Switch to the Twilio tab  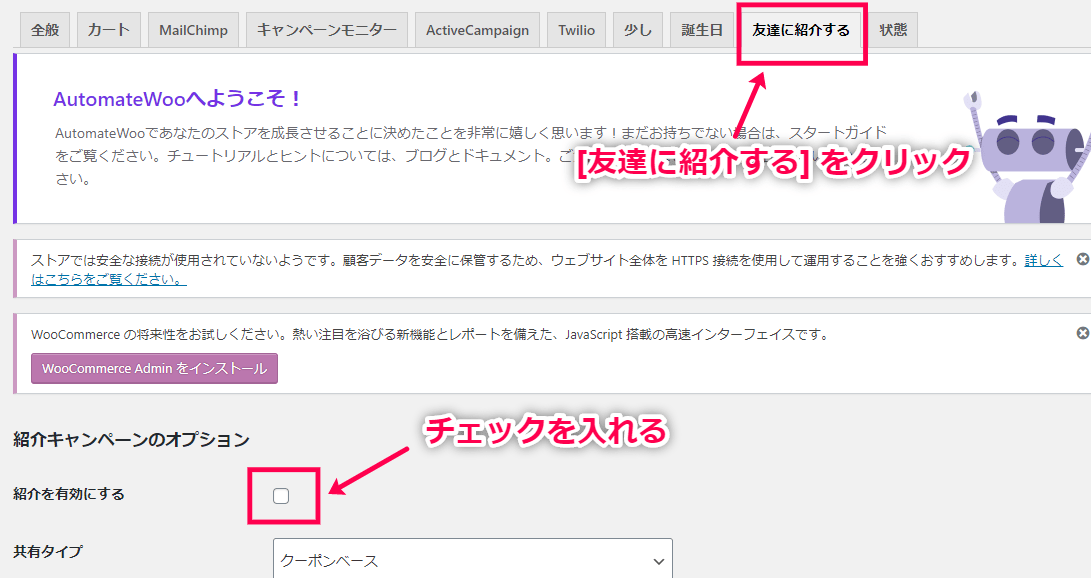coord(575,30)
